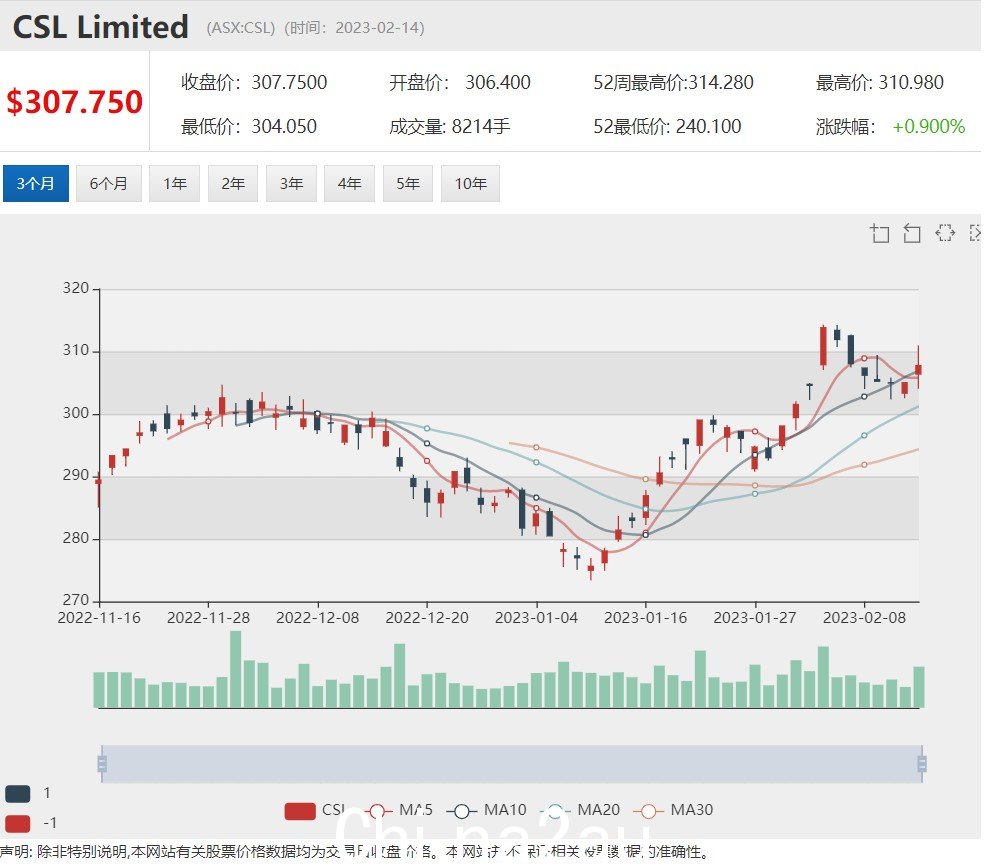This screenshot has width=985, height=867.
Task: Click the 52最低价 240.100 value
Action: click(709, 127)
